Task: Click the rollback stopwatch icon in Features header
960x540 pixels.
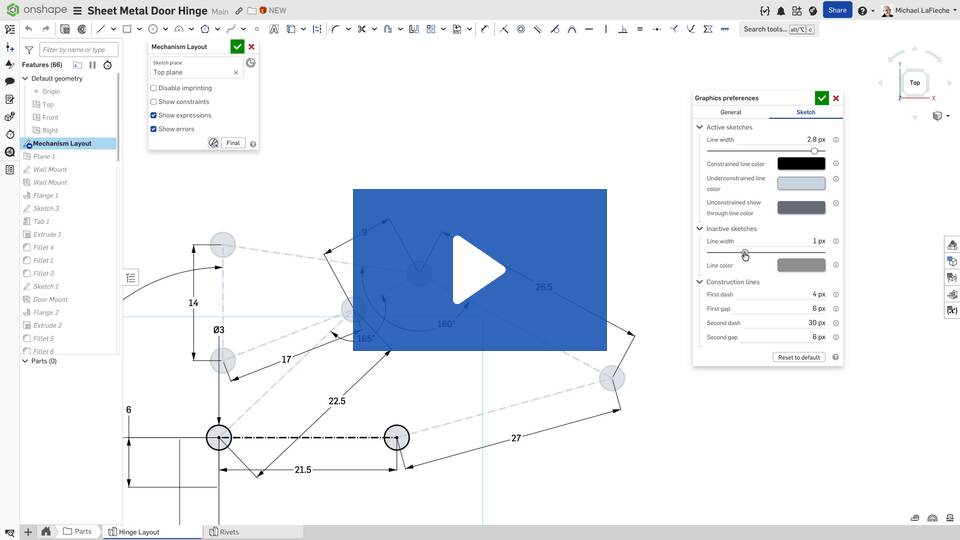Action: tap(108, 65)
